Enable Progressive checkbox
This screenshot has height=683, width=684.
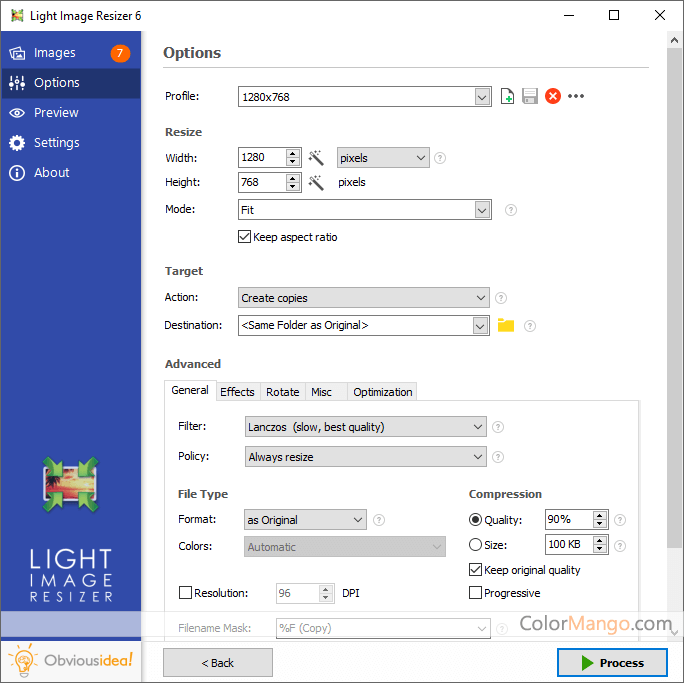click(x=475, y=593)
